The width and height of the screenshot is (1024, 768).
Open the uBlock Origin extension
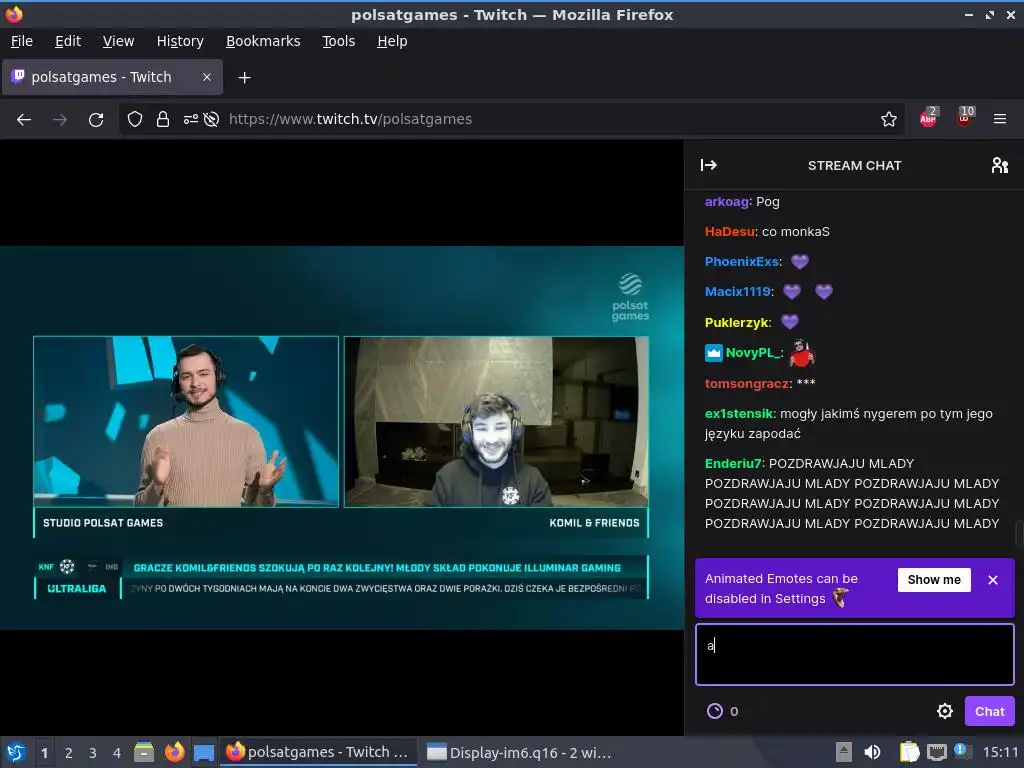click(x=965, y=118)
